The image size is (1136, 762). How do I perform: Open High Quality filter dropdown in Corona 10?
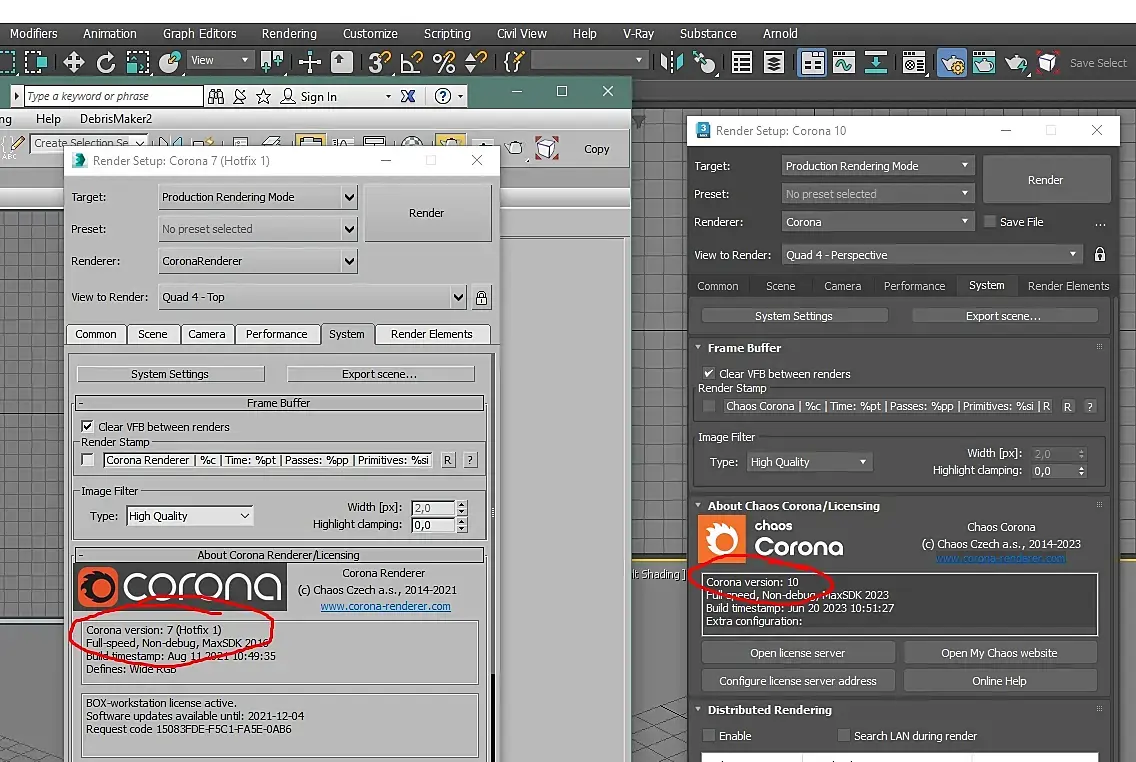809,462
